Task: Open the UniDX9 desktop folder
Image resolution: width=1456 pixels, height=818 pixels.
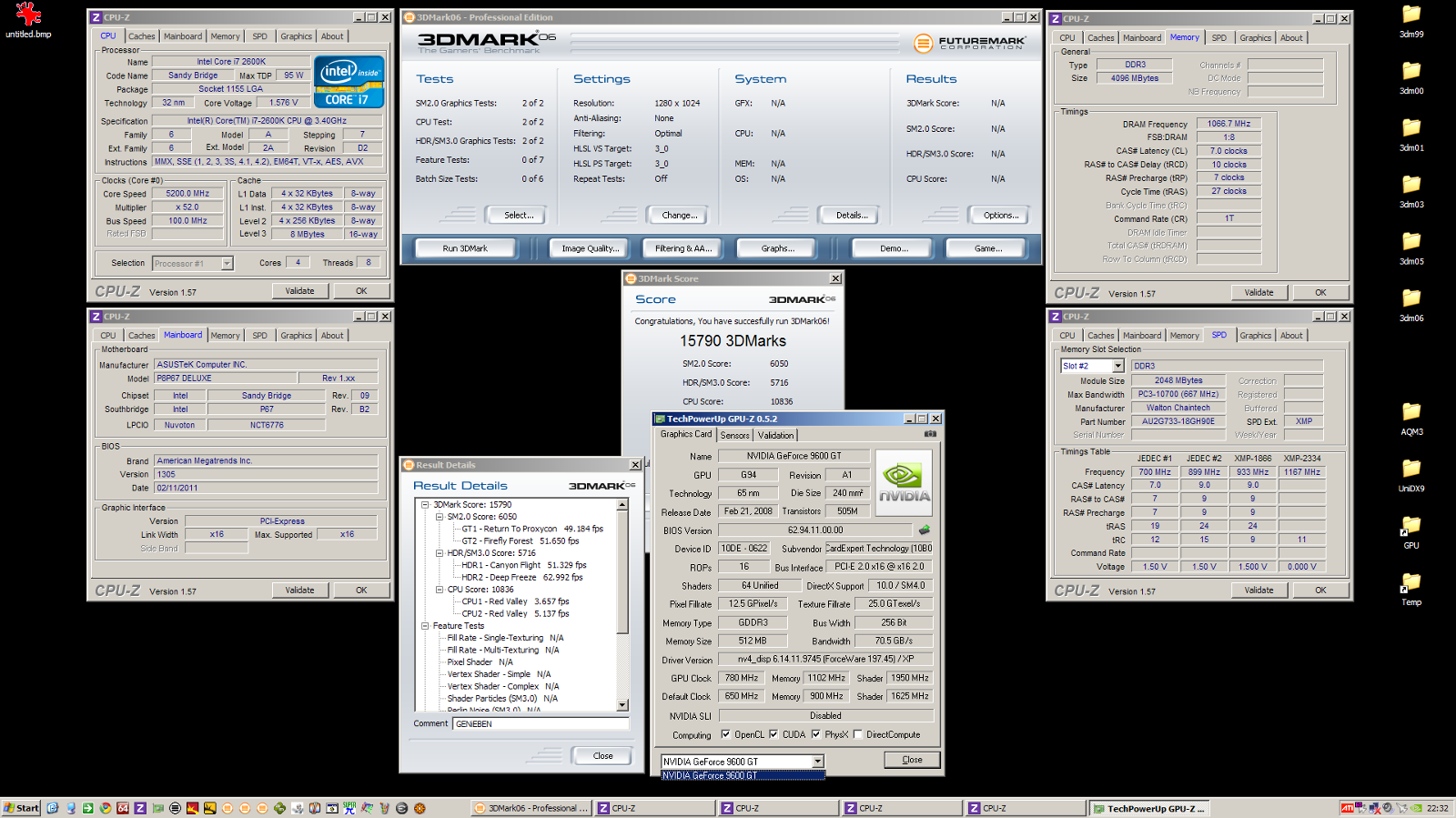Action: (x=1411, y=474)
